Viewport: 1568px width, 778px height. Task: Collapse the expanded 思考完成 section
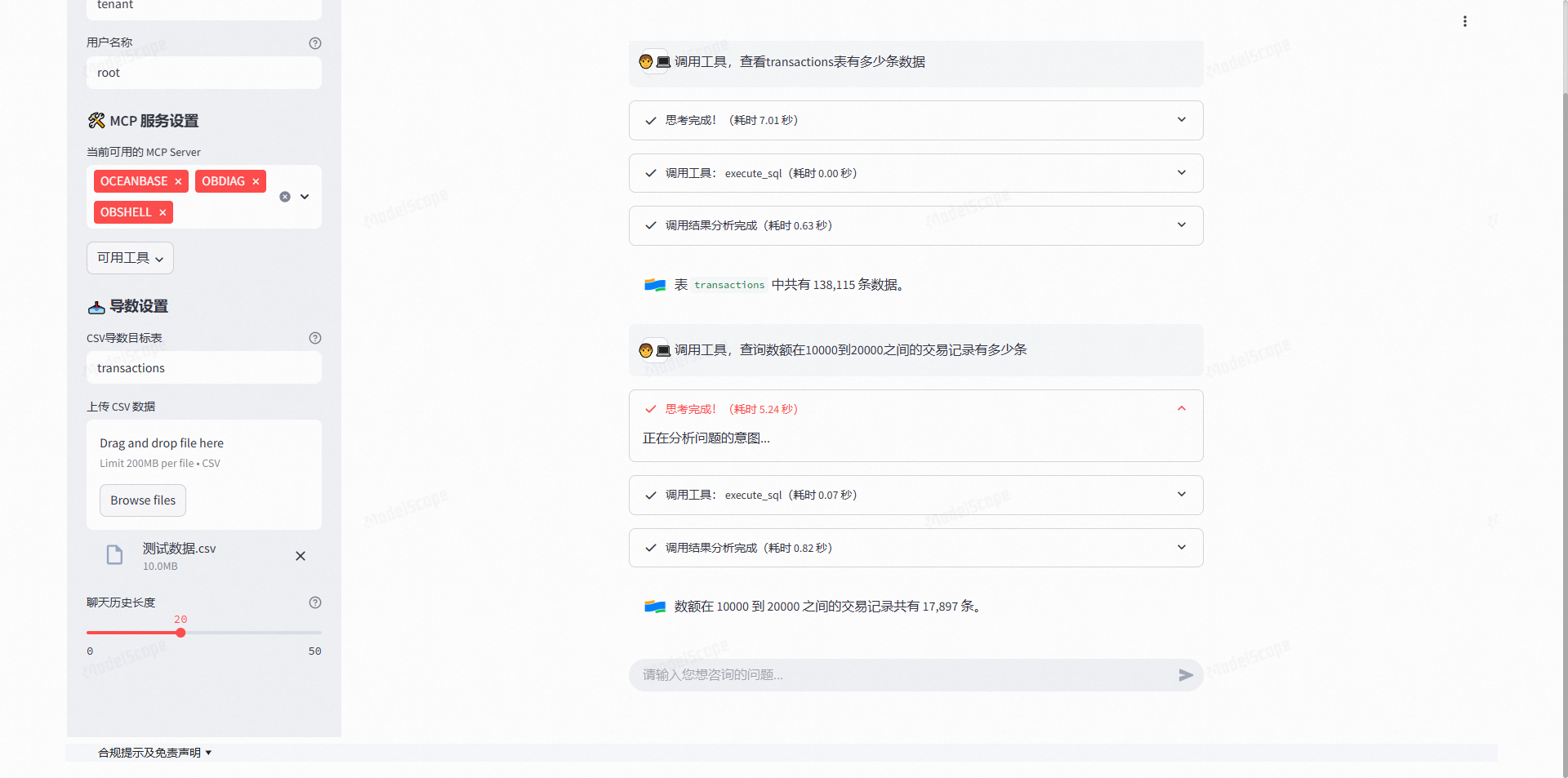tap(1182, 408)
